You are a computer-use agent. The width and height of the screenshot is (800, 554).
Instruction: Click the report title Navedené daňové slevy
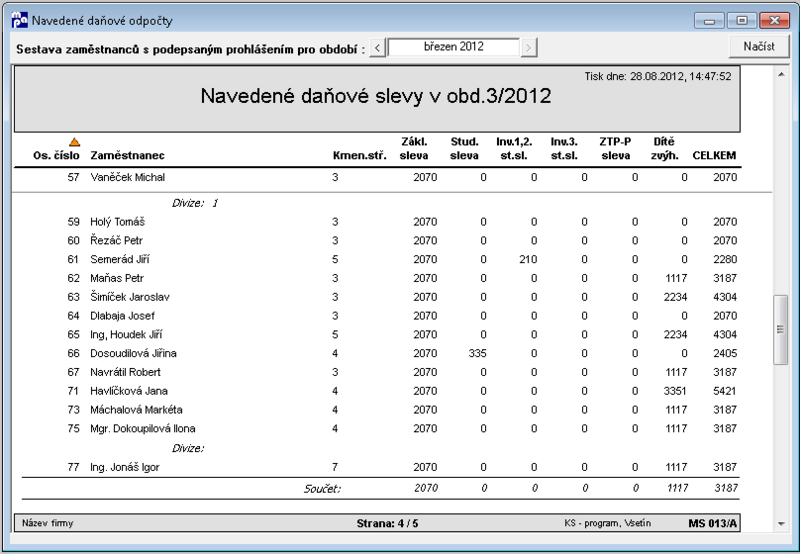[x=376, y=96]
